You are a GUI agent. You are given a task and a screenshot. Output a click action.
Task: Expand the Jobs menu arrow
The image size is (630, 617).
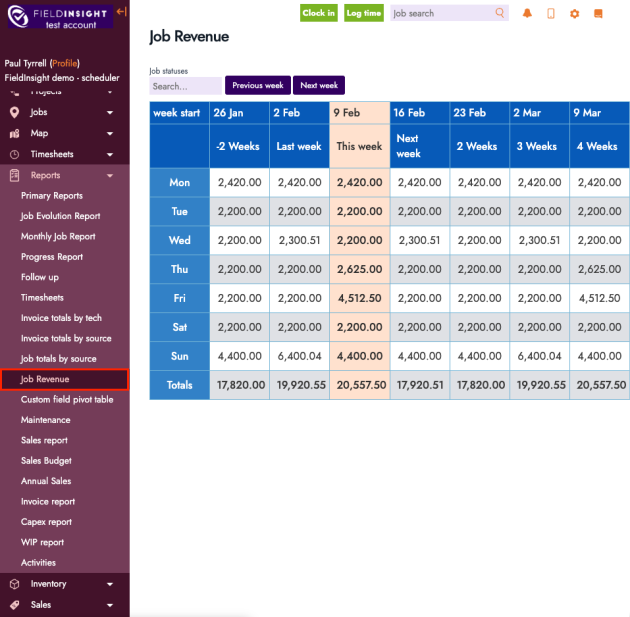point(110,113)
